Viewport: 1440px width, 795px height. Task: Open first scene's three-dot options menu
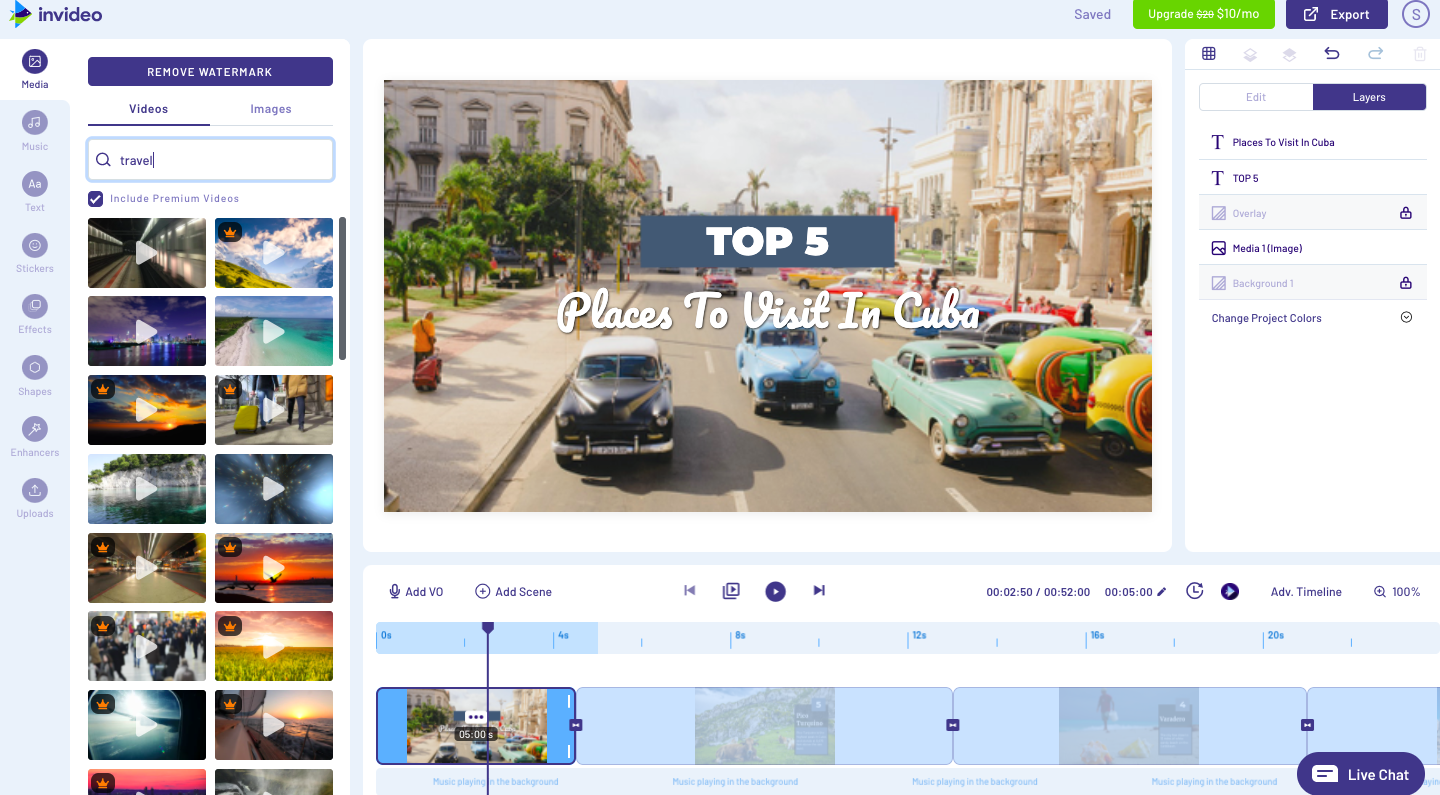click(x=476, y=717)
